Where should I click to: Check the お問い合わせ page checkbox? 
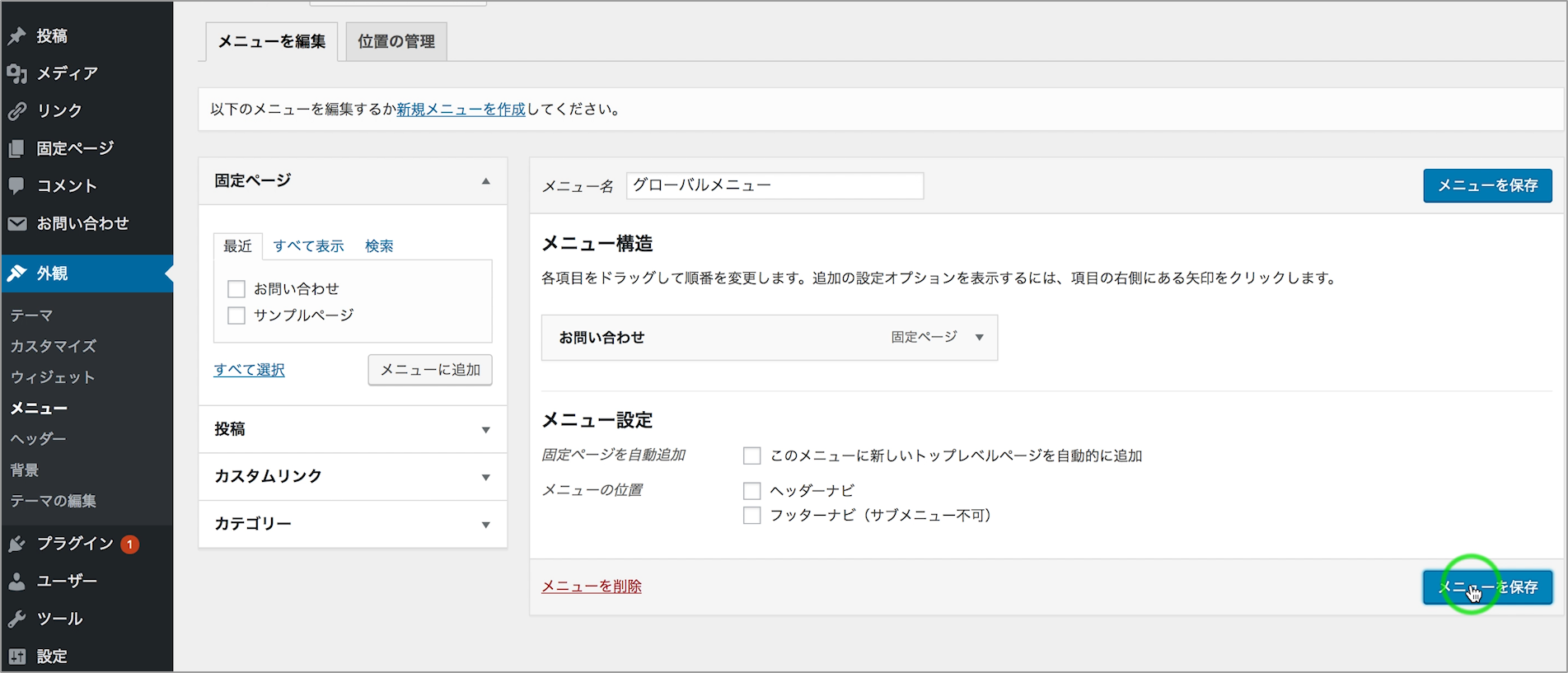(x=236, y=289)
